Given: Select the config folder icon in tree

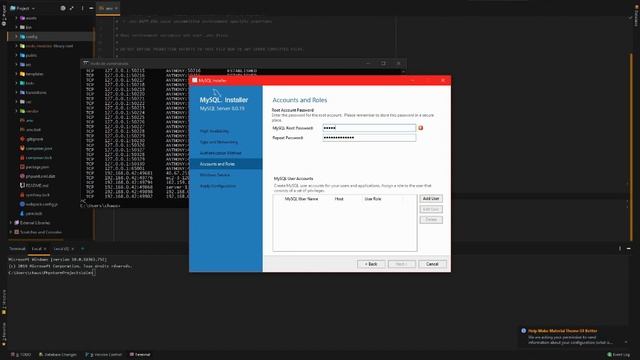Looking at the screenshot, I should point(22,36).
